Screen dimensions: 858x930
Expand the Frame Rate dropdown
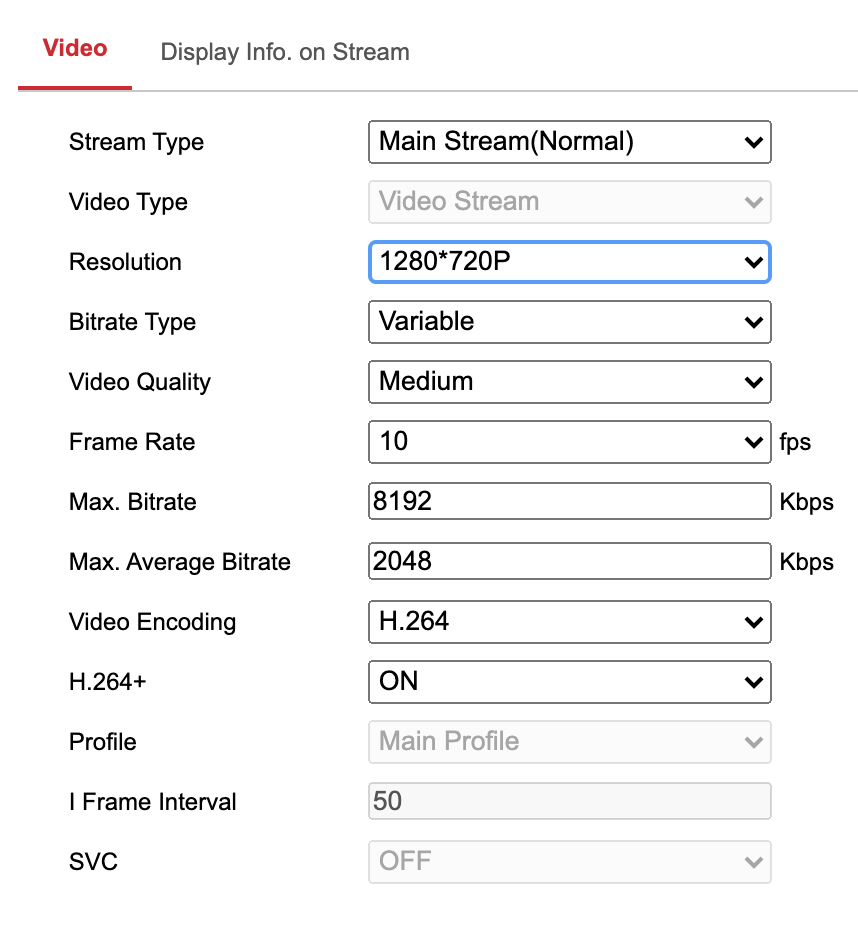point(569,442)
